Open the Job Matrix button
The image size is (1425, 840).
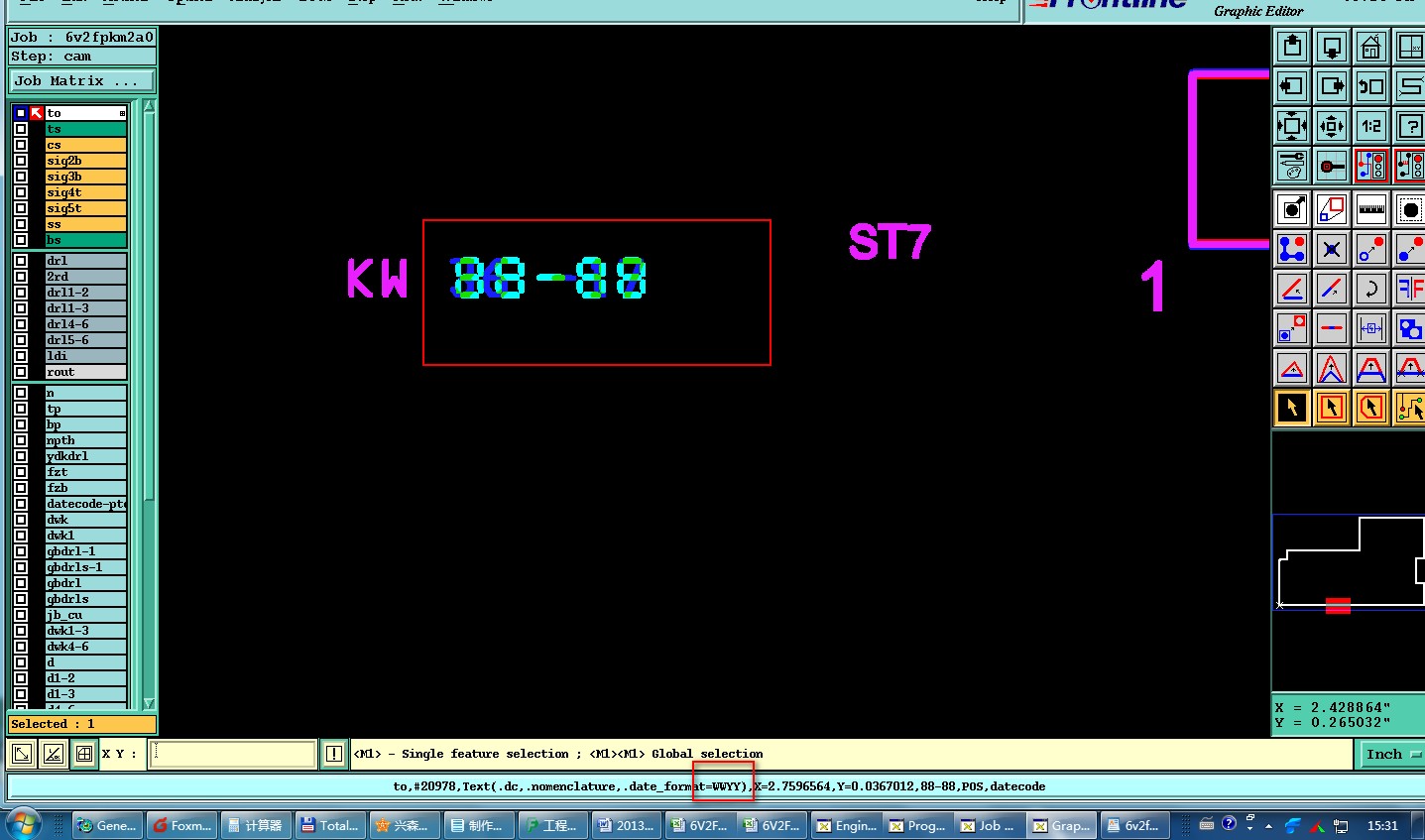82,81
